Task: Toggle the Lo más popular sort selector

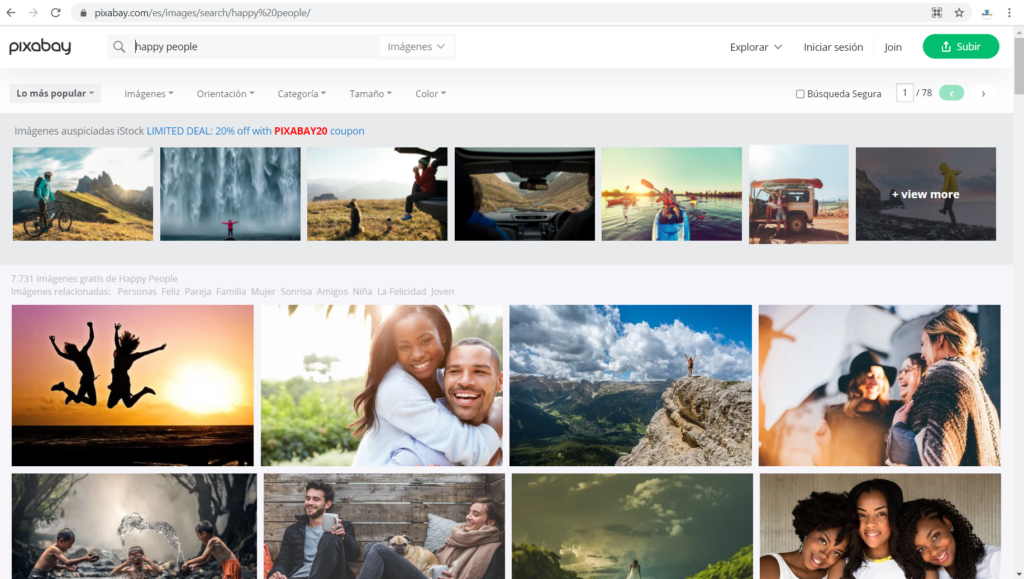Action: coord(54,92)
